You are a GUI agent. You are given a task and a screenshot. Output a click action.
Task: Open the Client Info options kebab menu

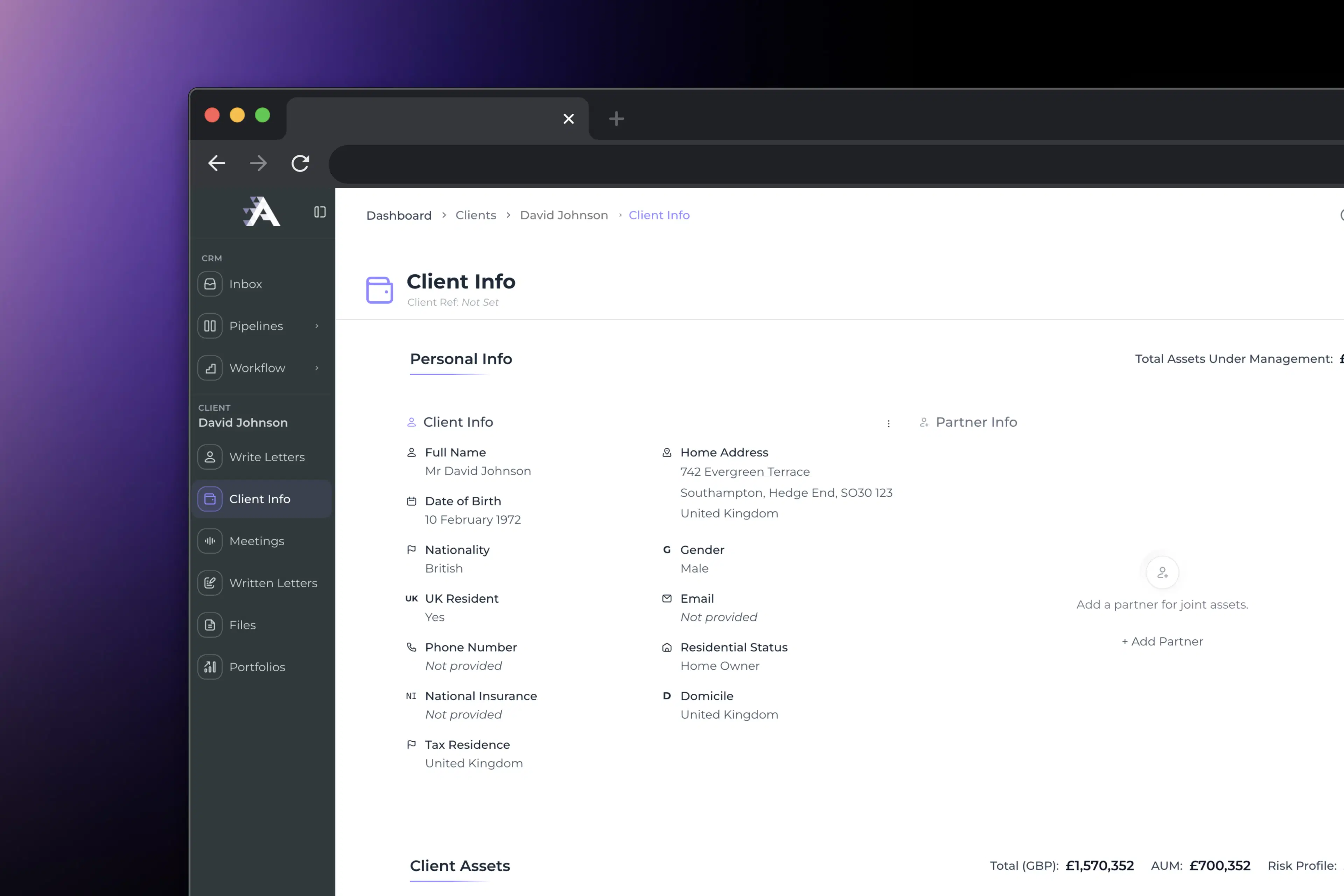pos(889,424)
